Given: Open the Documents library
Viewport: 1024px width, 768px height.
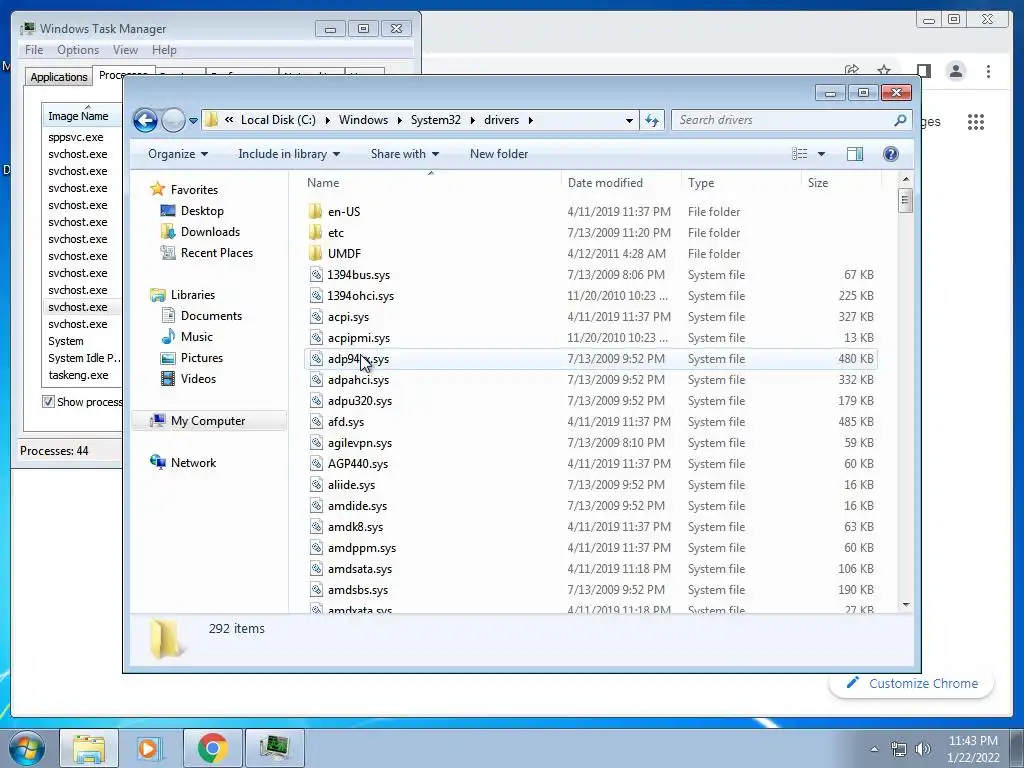Looking at the screenshot, I should 211,316.
